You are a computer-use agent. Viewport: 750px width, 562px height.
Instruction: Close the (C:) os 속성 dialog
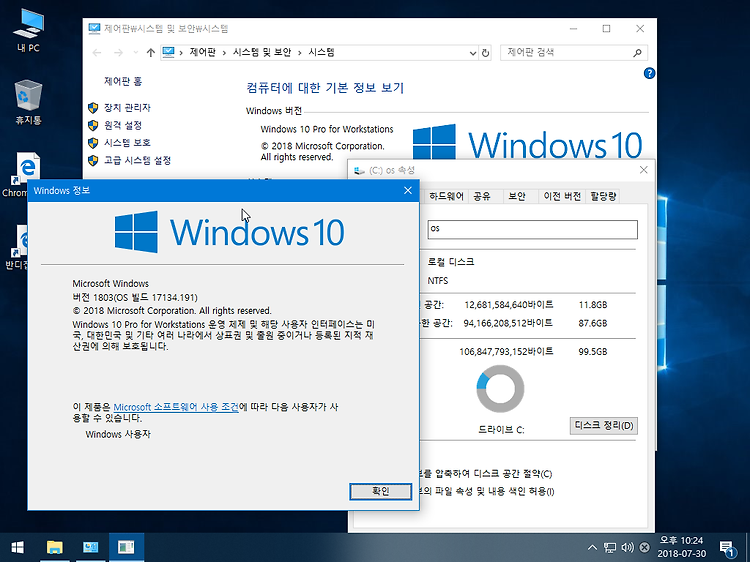click(x=644, y=170)
